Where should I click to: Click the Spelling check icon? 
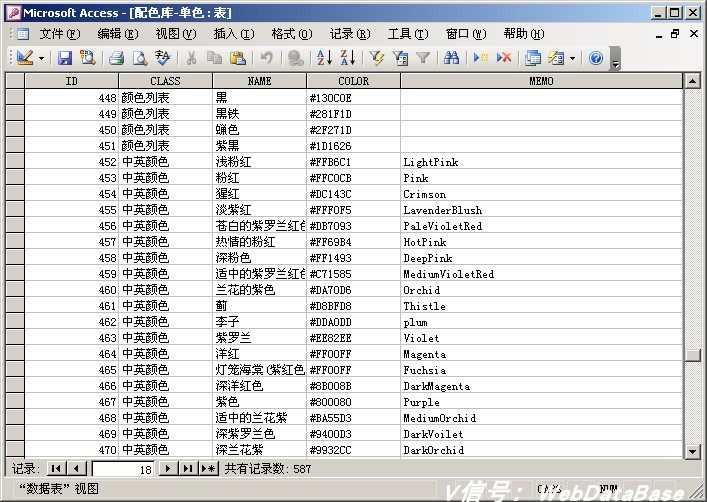coord(162,58)
